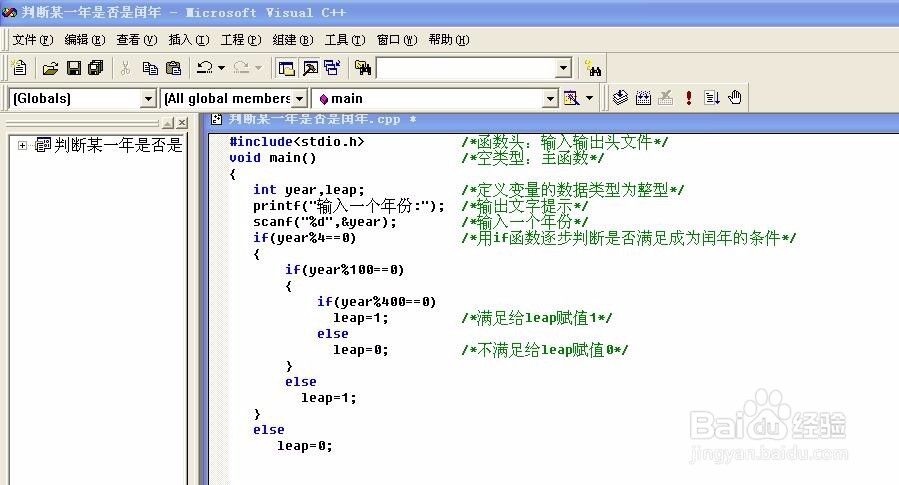Insert a breakpoint with the hand icon
This screenshot has width=899, height=485.
tap(734, 98)
